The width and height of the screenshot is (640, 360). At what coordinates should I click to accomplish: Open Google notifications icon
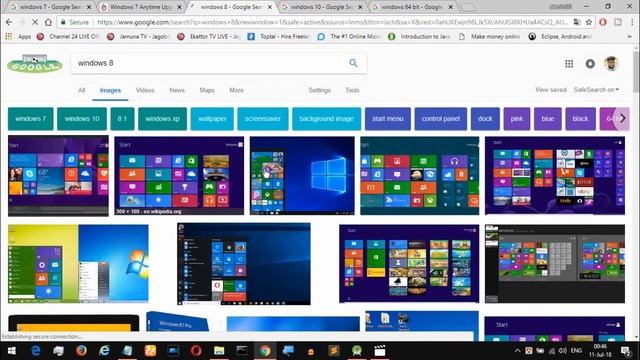[590, 64]
